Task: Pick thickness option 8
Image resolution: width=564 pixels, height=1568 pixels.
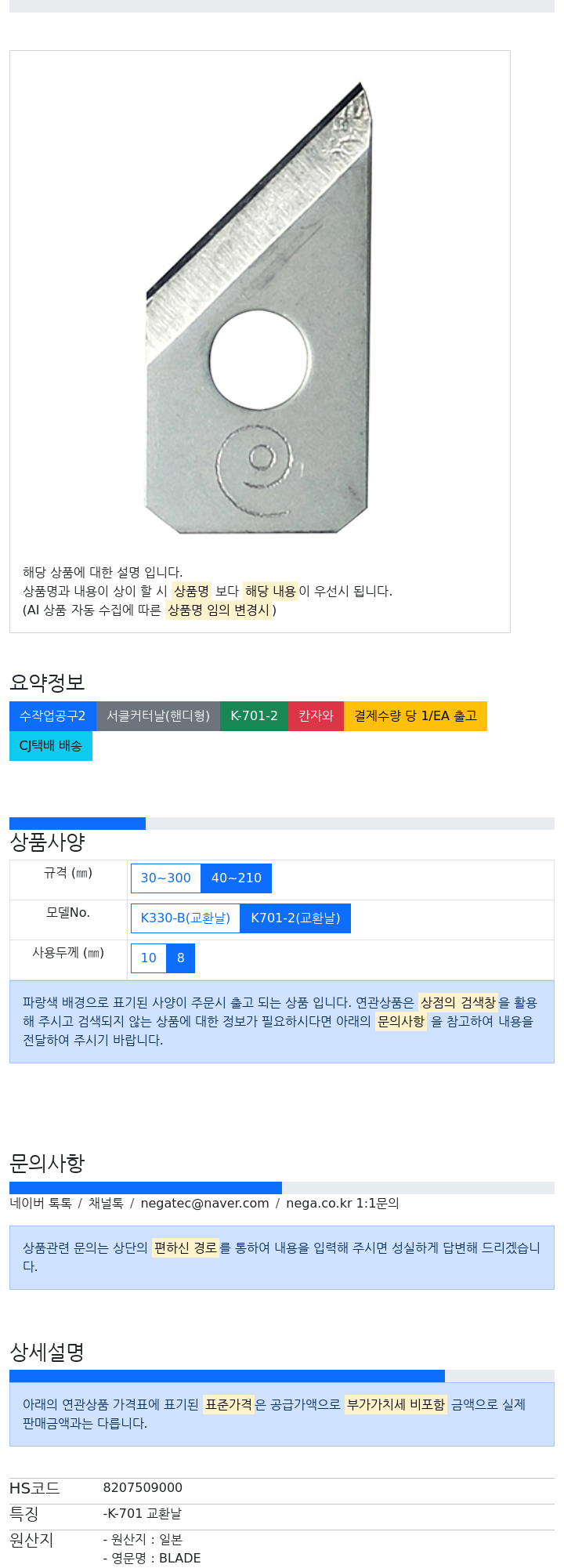Action: tap(181, 958)
